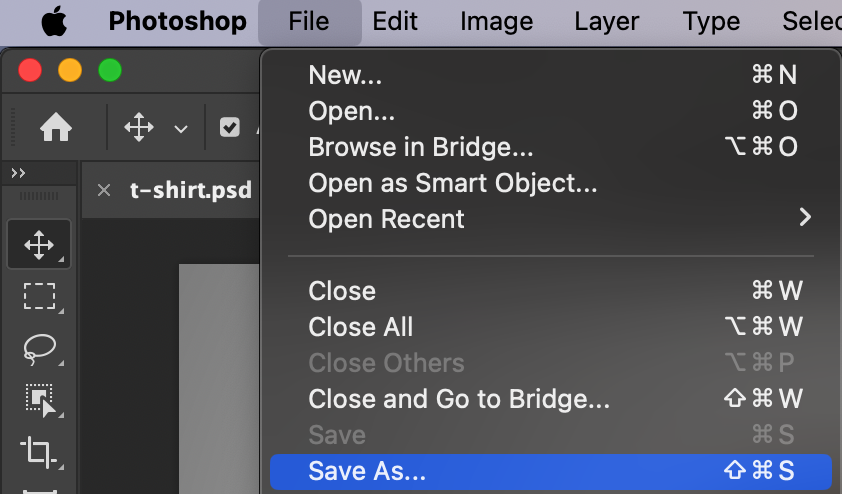Toggle the Auto-Select checkbox in options bar
Image resolution: width=842 pixels, height=494 pixels.
pos(230,127)
